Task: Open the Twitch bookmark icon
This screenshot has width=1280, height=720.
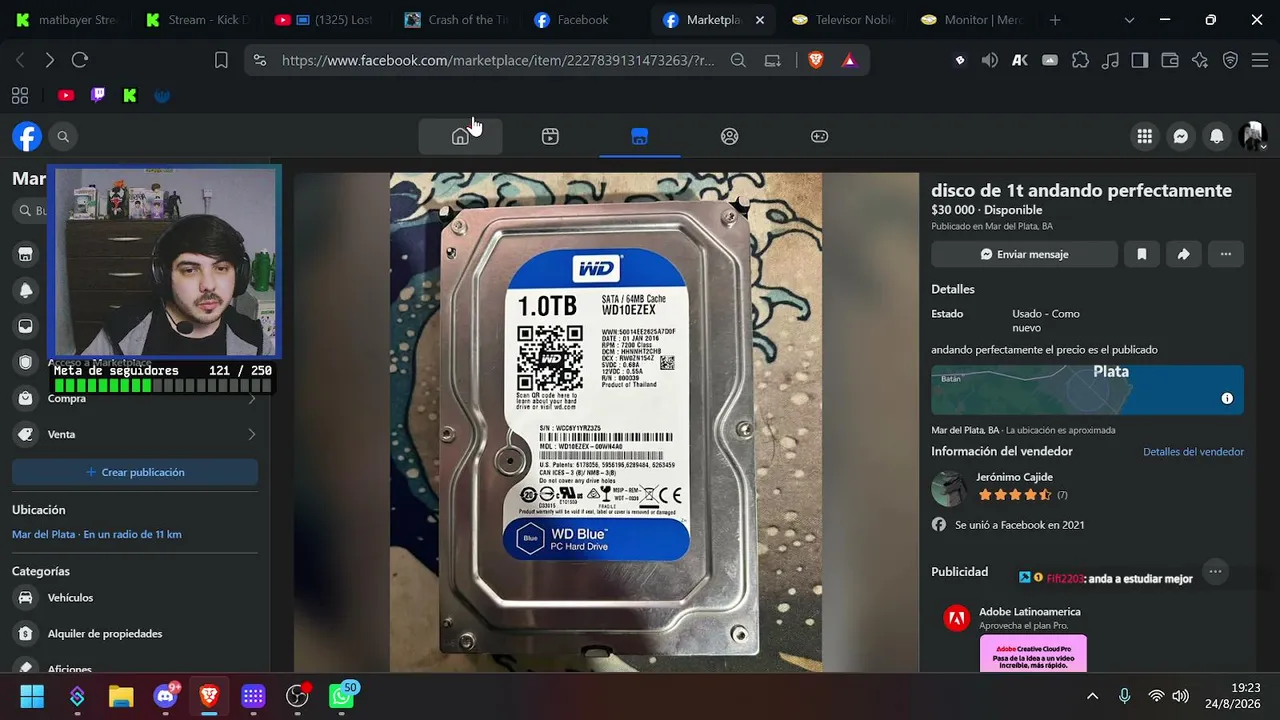Action: click(x=98, y=96)
